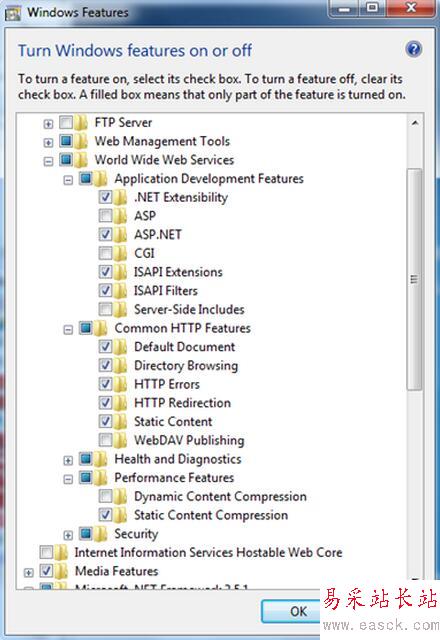Image resolution: width=440 pixels, height=640 pixels.
Task: Expand the Health and Diagnostics node
Action: coord(68,461)
